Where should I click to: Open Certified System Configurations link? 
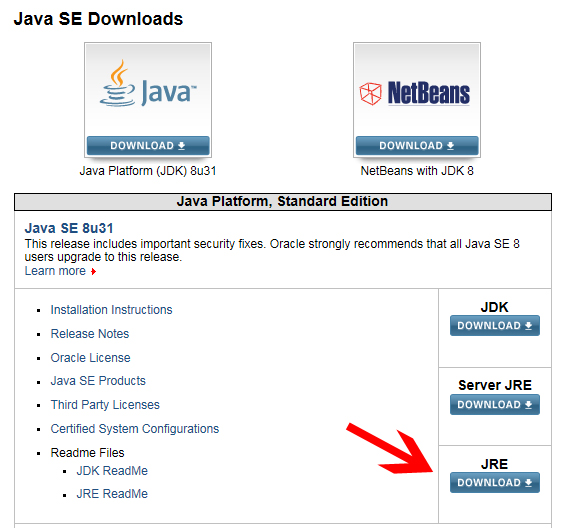pyautogui.click(x=135, y=429)
